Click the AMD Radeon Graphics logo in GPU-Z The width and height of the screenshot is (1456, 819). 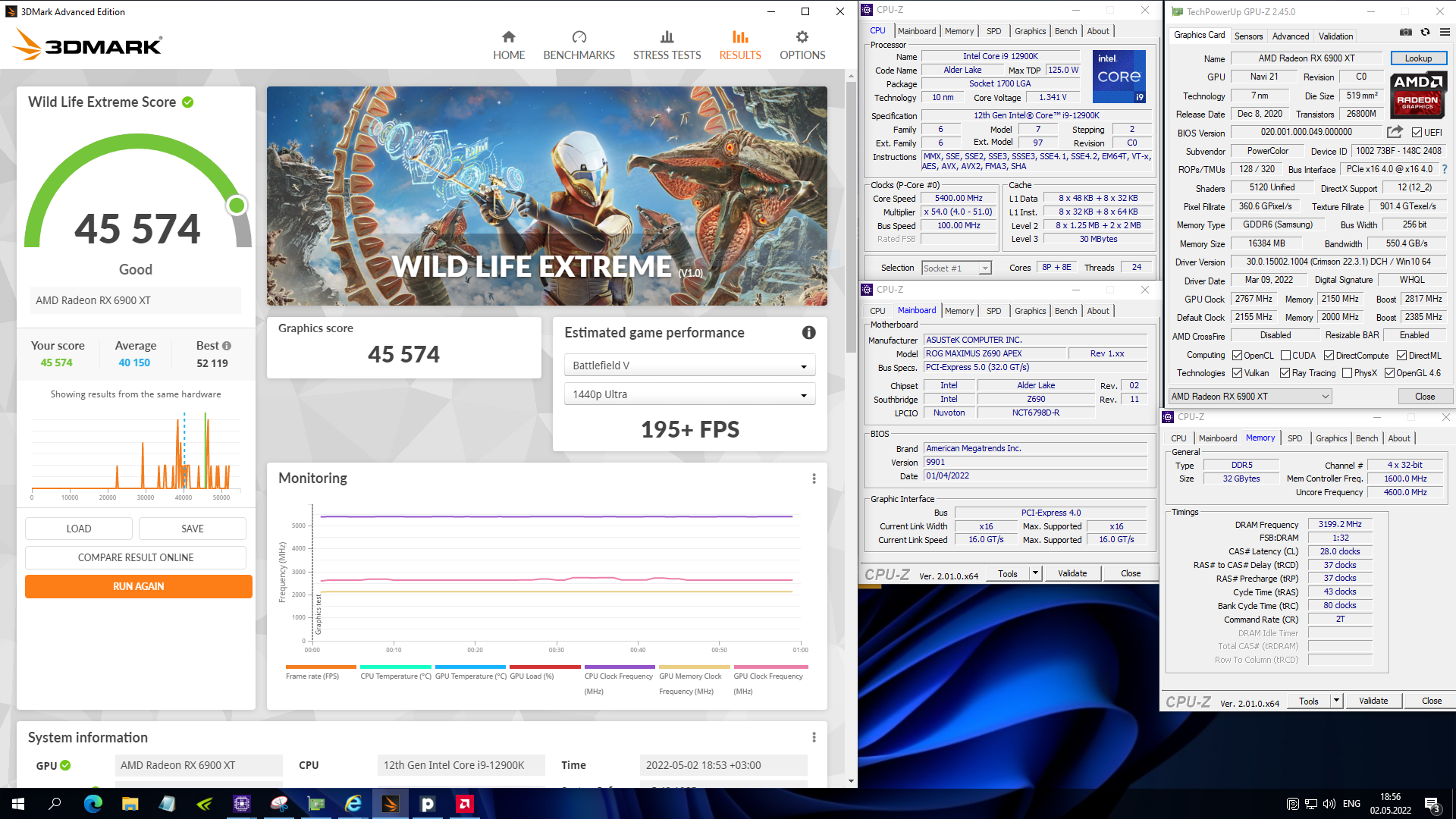(x=1418, y=95)
